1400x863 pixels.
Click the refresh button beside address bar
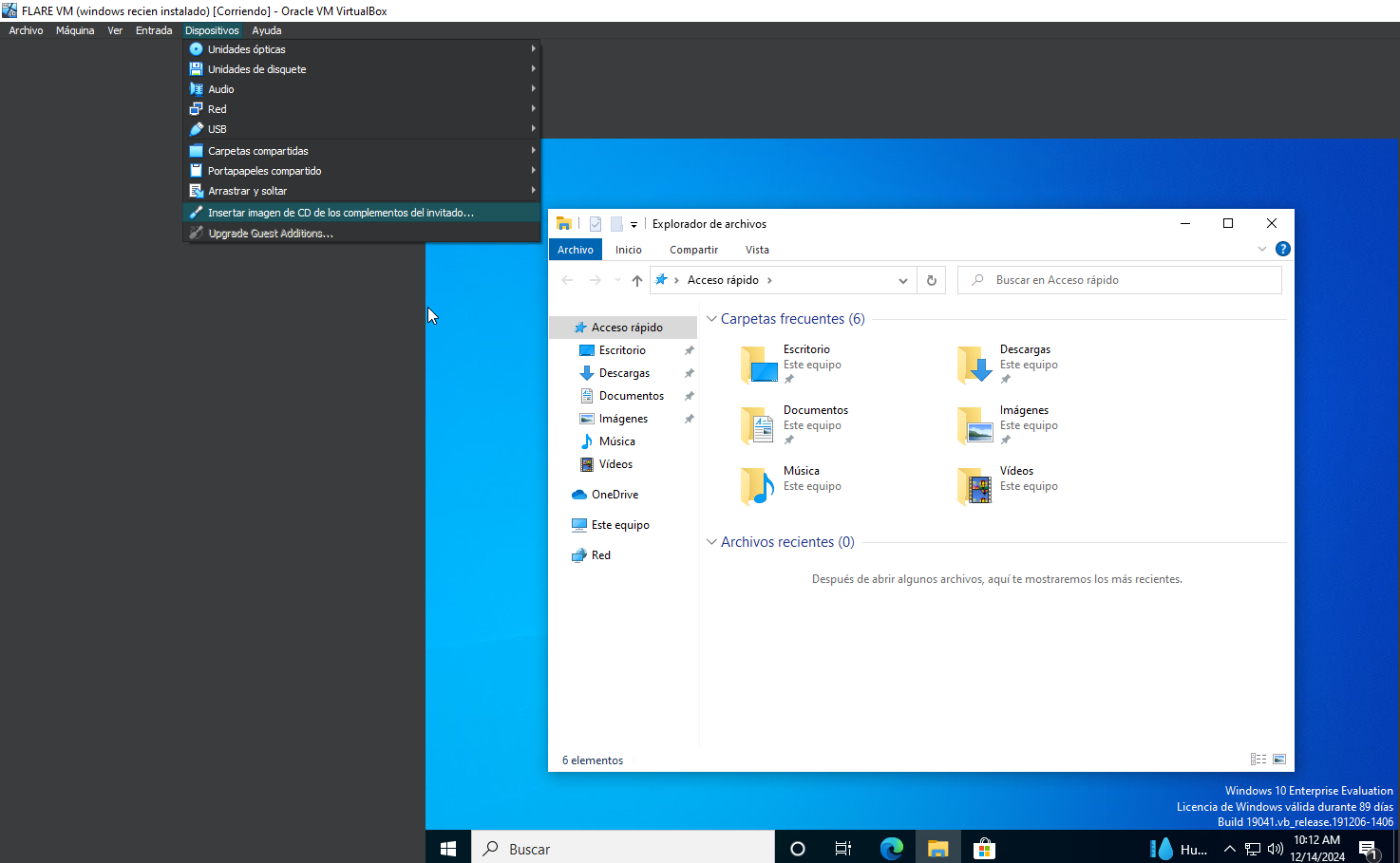pyautogui.click(x=931, y=280)
